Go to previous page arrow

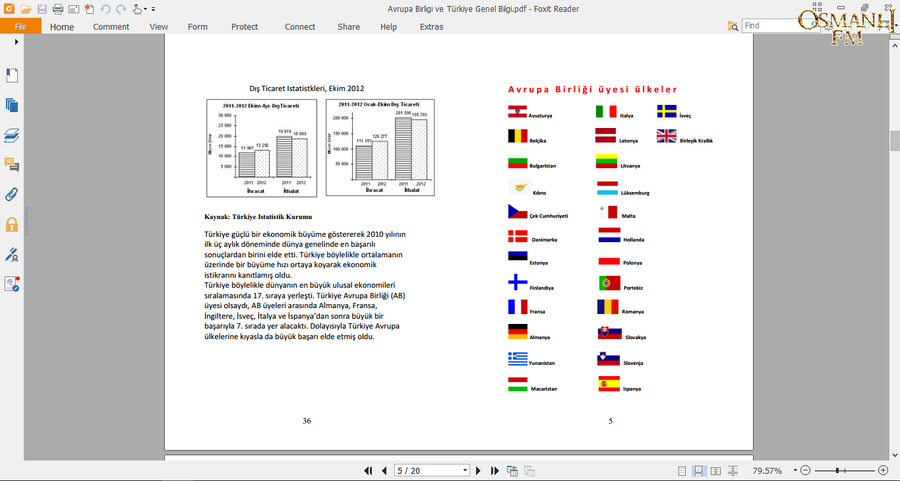[x=384, y=471]
